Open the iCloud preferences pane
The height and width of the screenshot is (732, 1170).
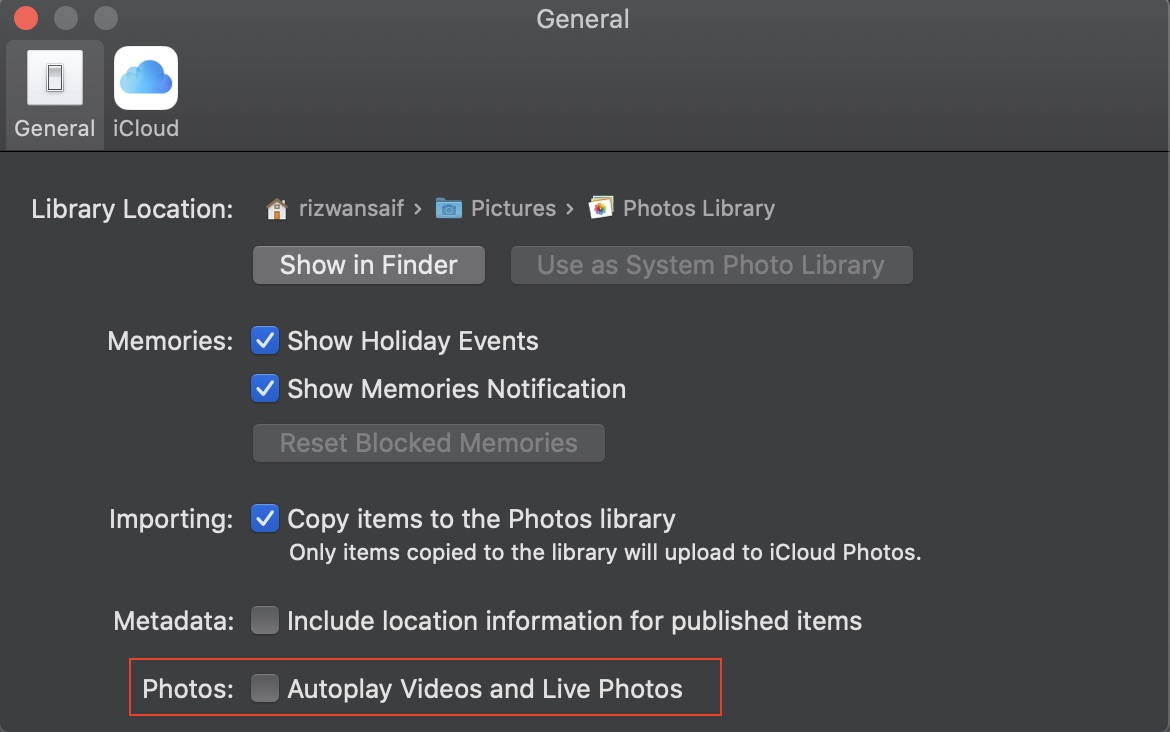[x=145, y=93]
